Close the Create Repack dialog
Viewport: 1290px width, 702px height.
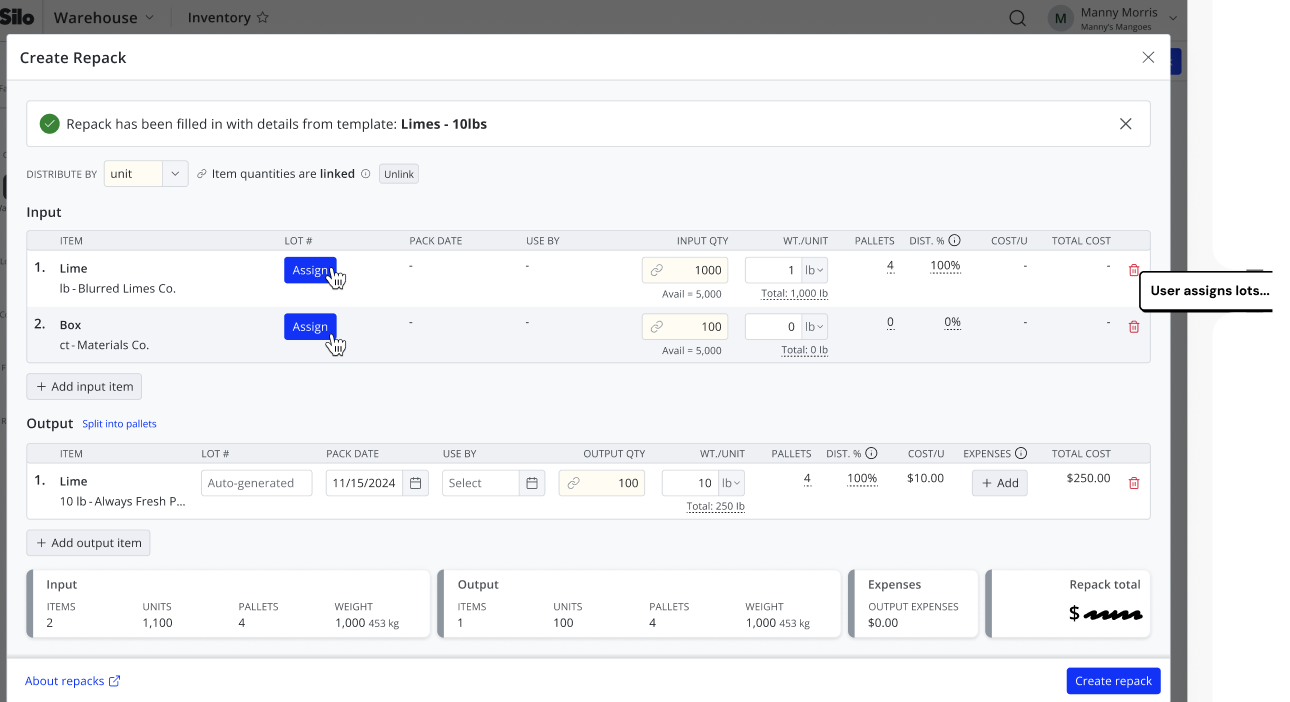(x=1148, y=58)
